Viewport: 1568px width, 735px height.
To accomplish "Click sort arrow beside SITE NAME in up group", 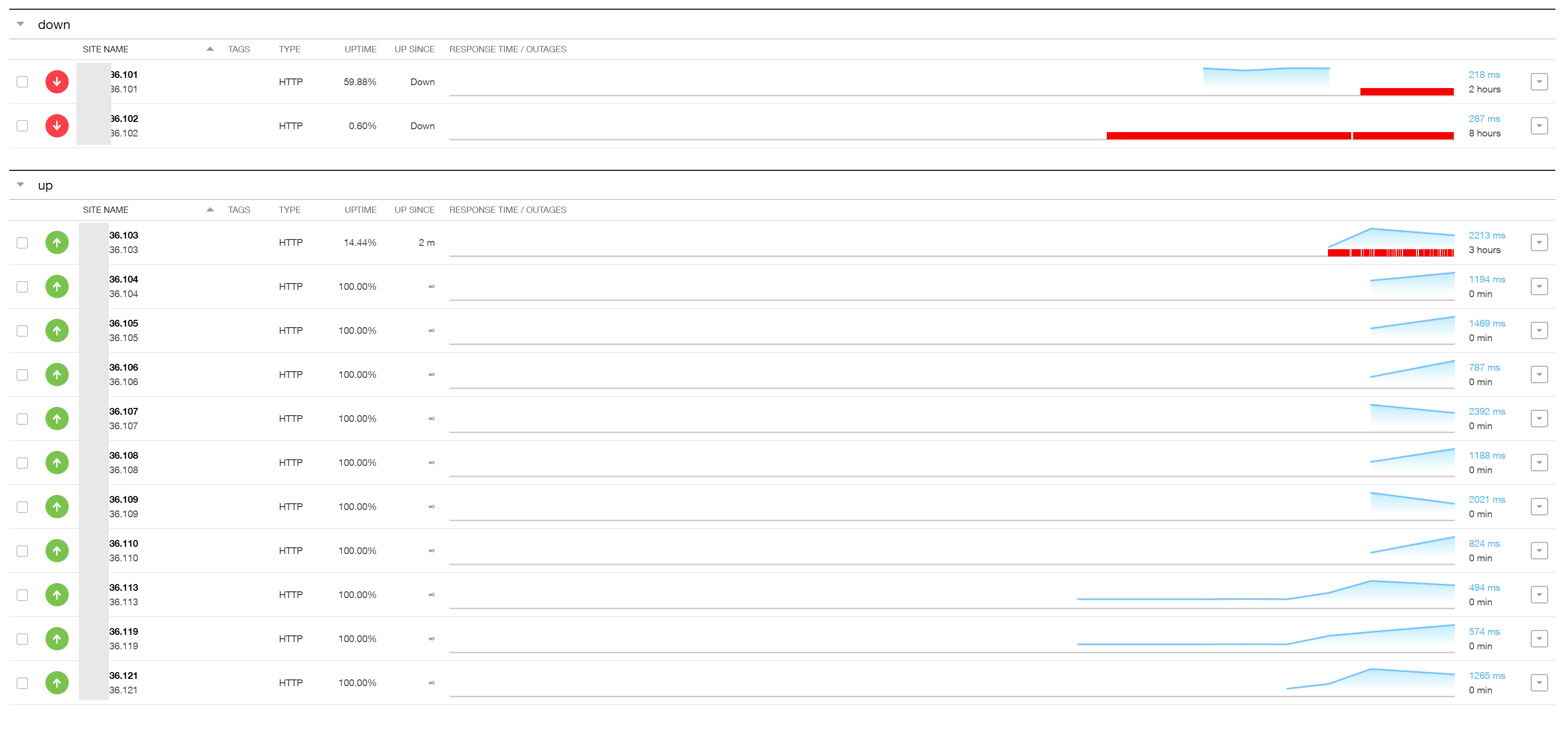I will (210, 210).
